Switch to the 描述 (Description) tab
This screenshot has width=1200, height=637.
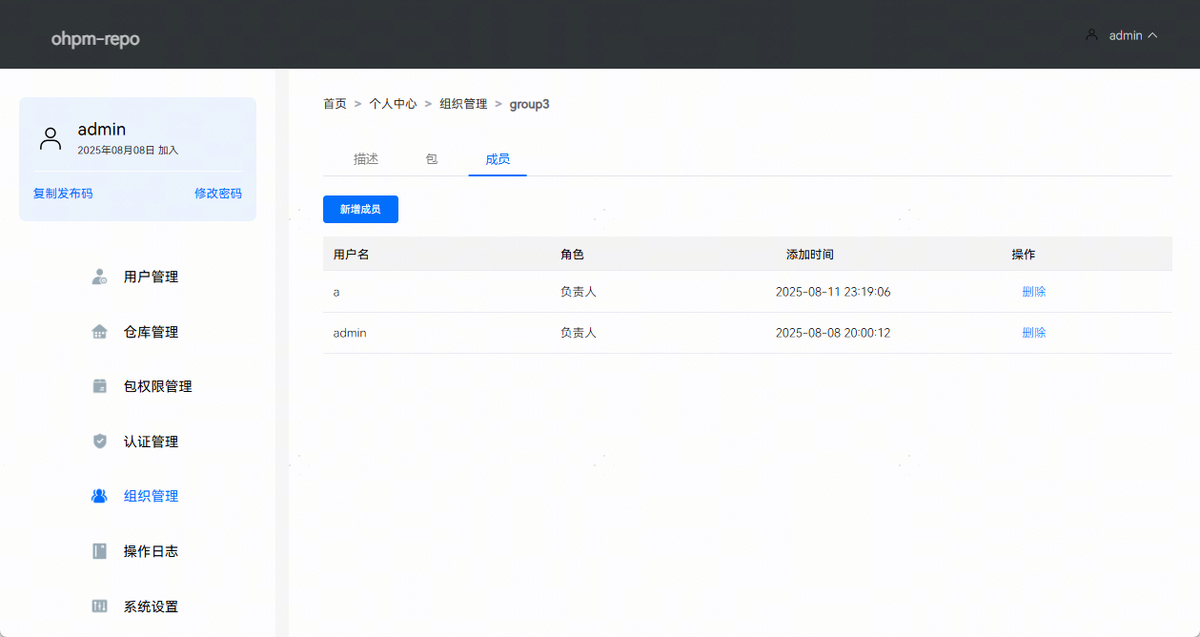click(366, 159)
